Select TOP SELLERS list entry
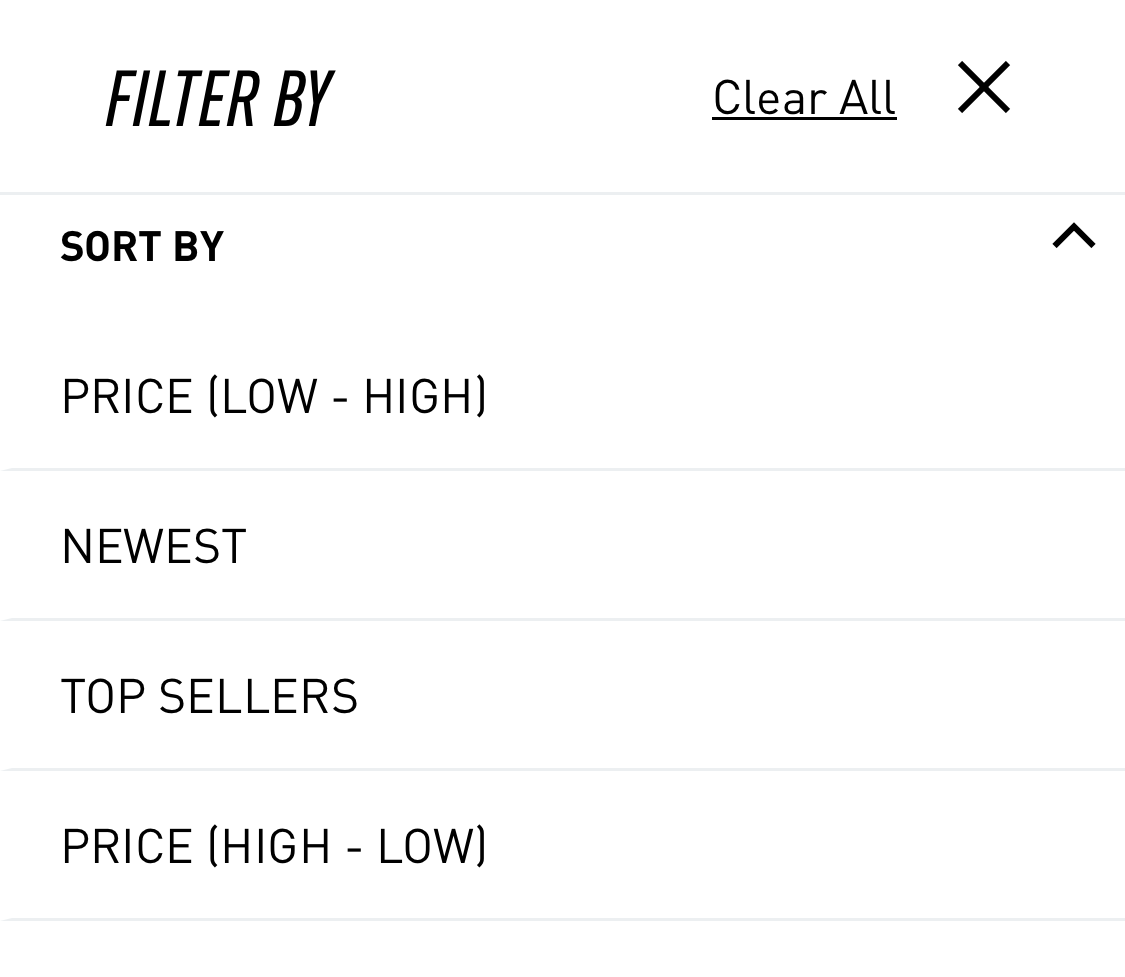 (x=209, y=696)
